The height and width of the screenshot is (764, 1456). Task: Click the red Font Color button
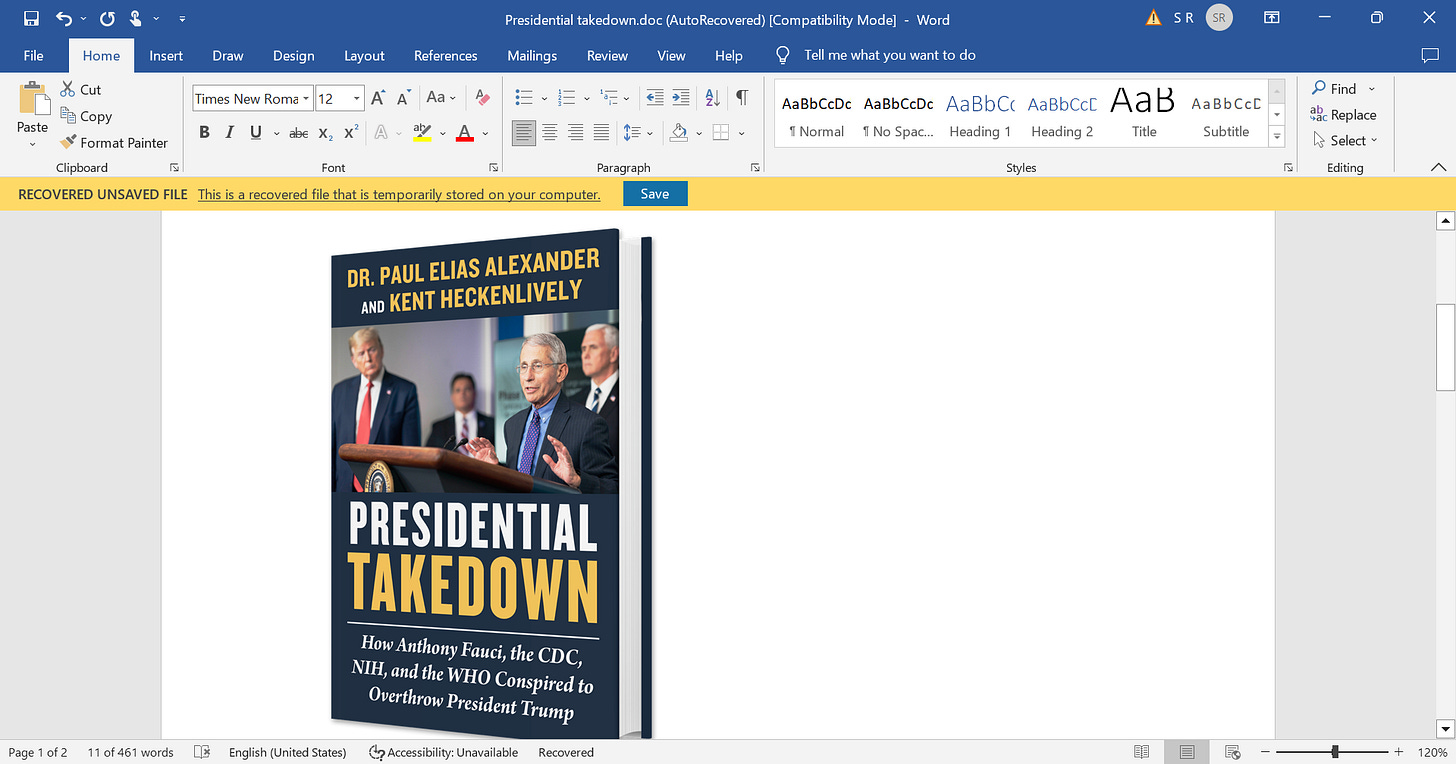464,132
